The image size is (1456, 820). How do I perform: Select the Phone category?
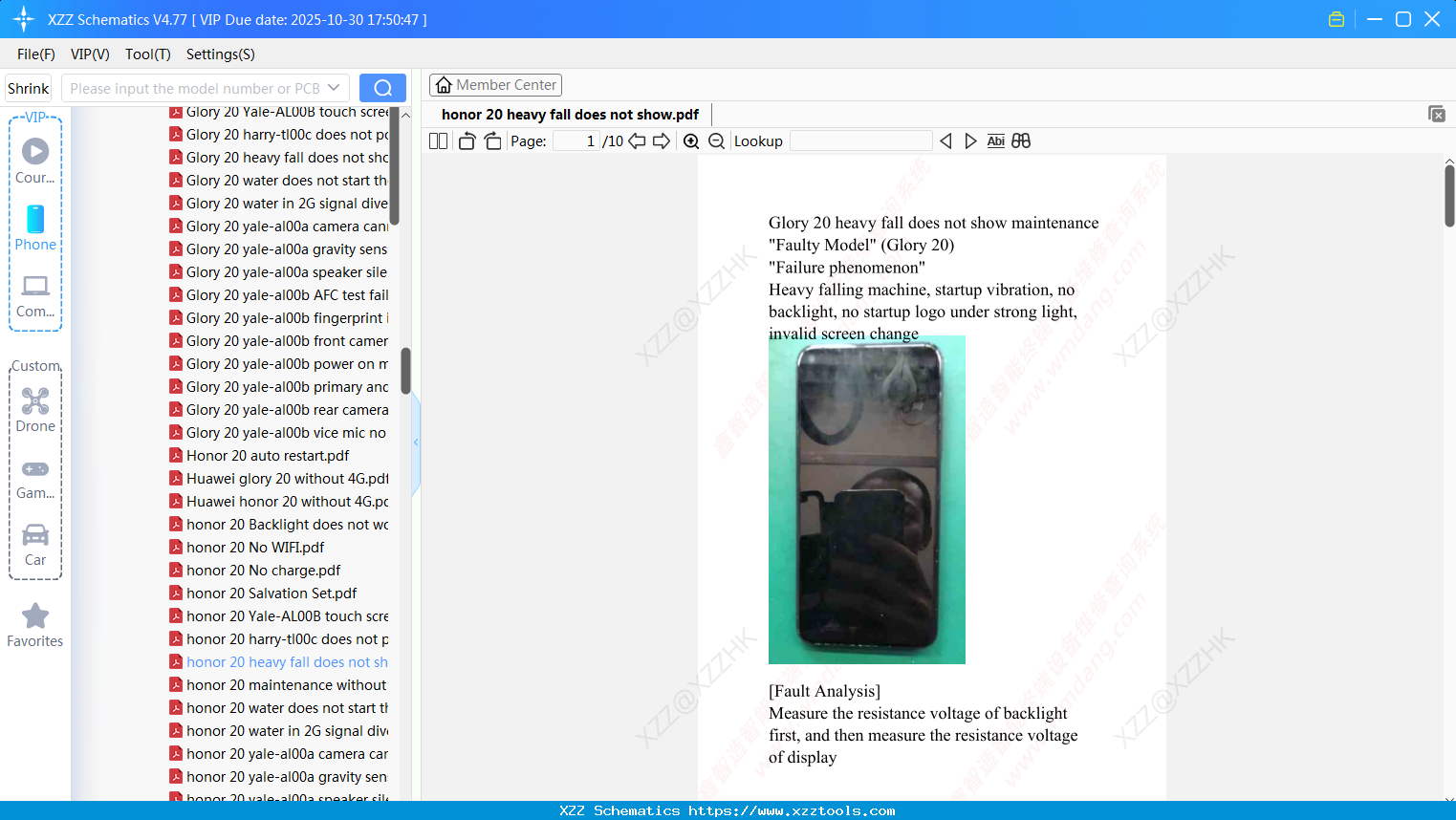tap(35, 227)
